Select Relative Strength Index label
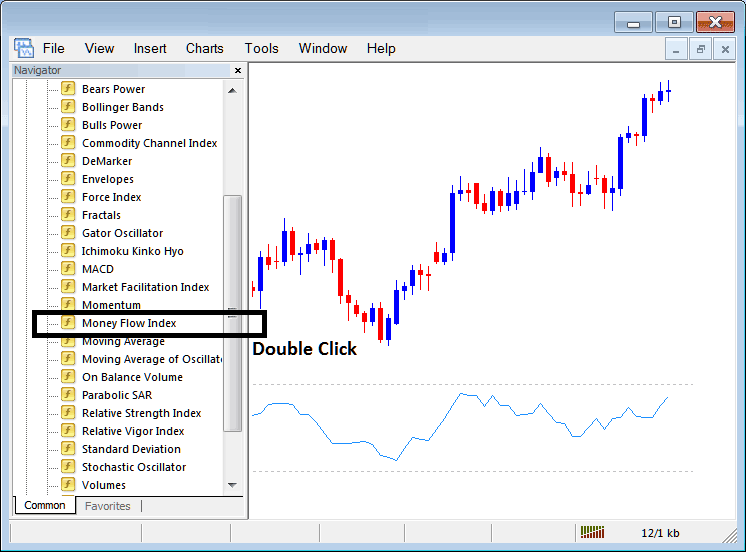Image resolution: width=746 pixels, height=552 pixels. click(141, 413)
